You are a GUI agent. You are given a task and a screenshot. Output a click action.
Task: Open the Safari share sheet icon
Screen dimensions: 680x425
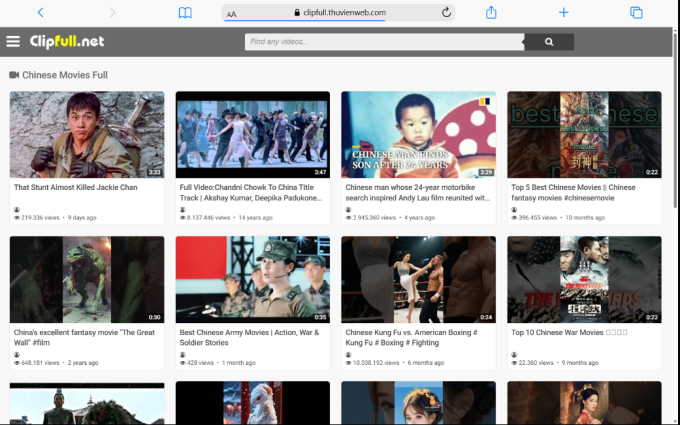[491, 12]
